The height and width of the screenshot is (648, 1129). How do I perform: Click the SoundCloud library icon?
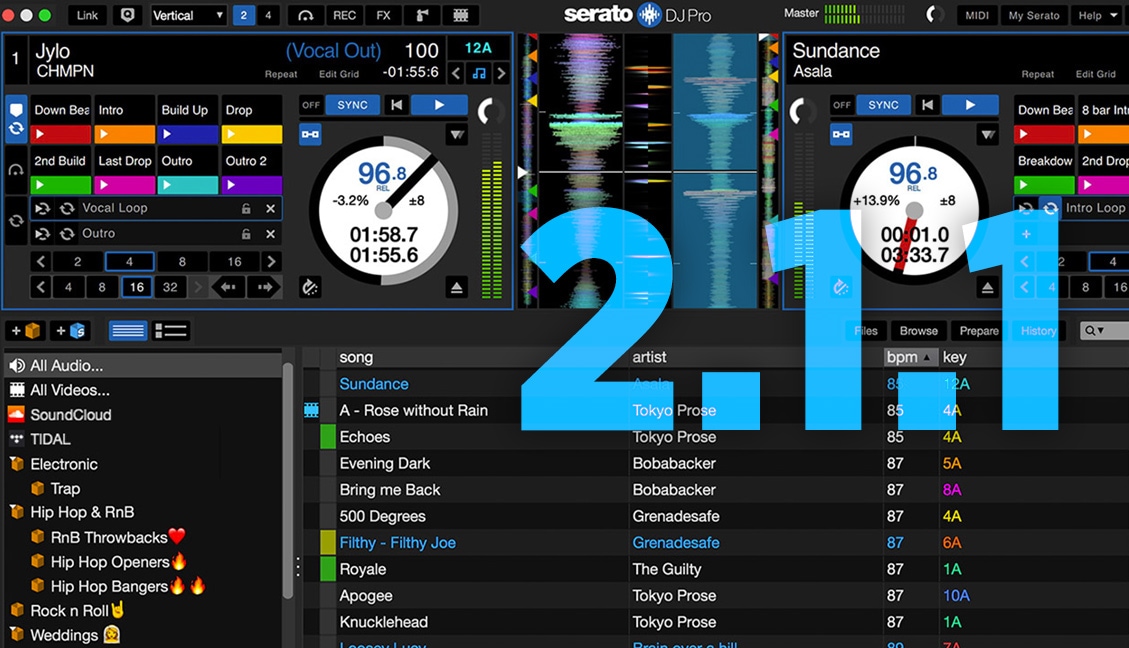[16, 415]
